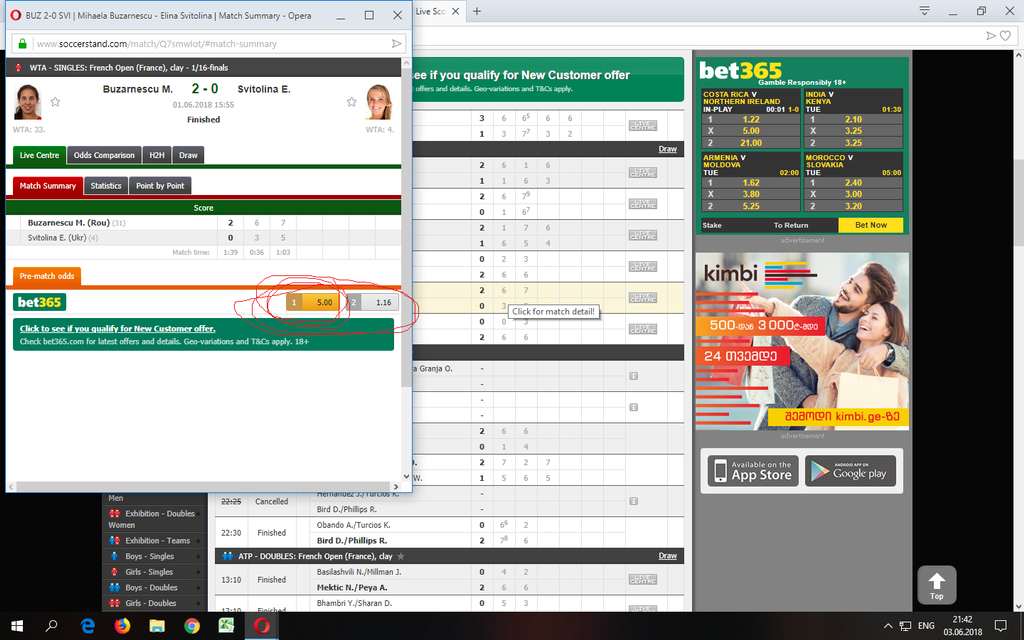Click the popup horizontal scrollbar right arrow
This screenshot has width=1024, height=640.
tap(396, 487)
